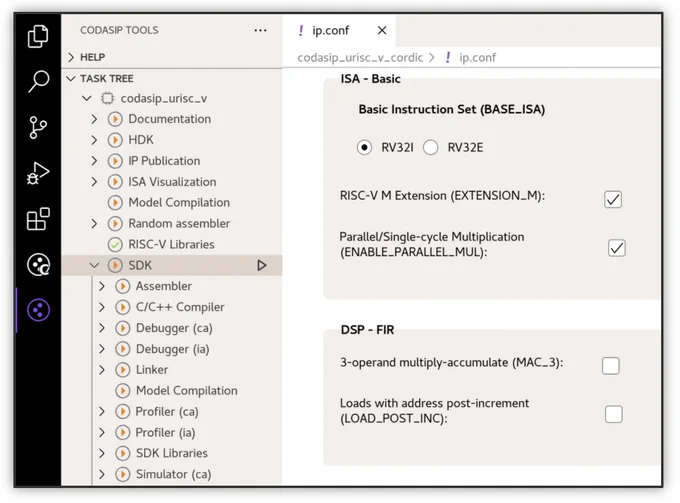The image size is (680, 503).
Task: Expand the IP Publication chevron
Action: coord(94,161)
